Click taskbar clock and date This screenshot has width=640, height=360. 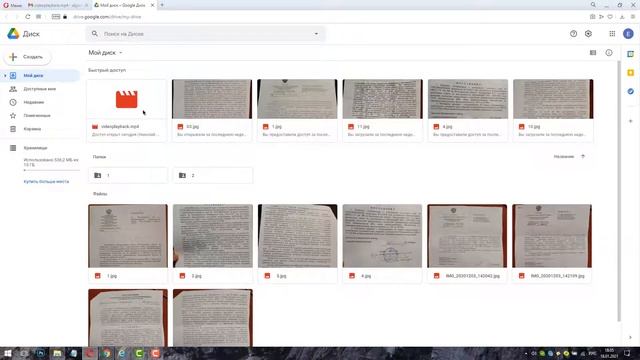tap(609, 353)
